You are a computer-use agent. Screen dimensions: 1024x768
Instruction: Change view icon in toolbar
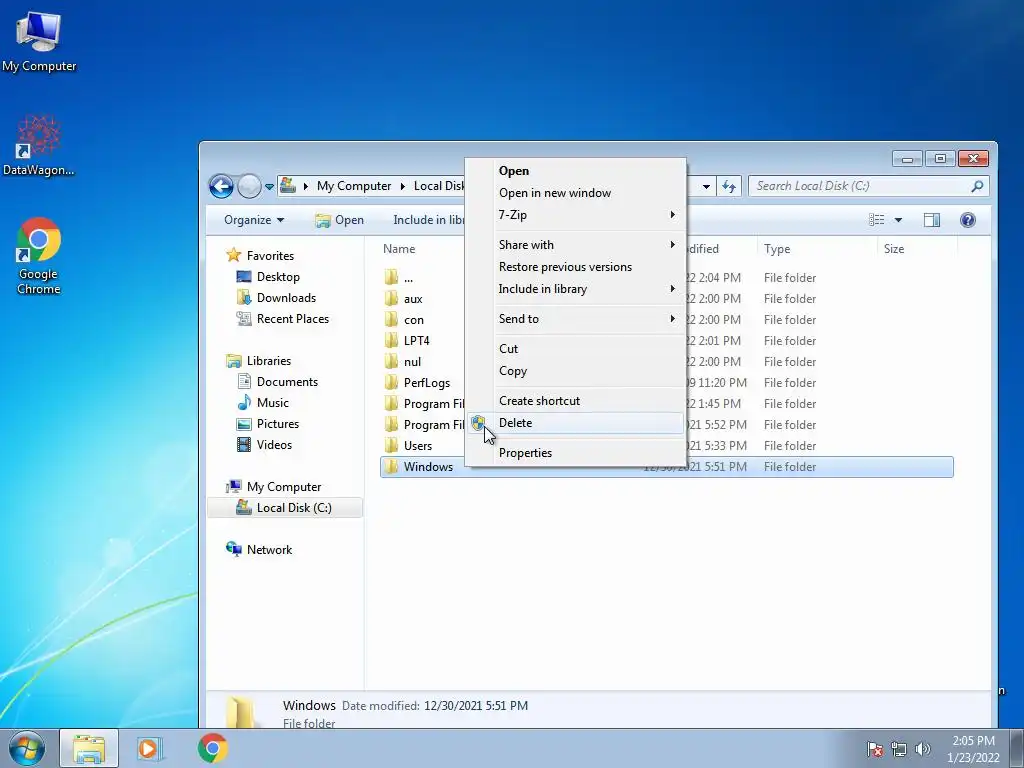click(876, 220)
